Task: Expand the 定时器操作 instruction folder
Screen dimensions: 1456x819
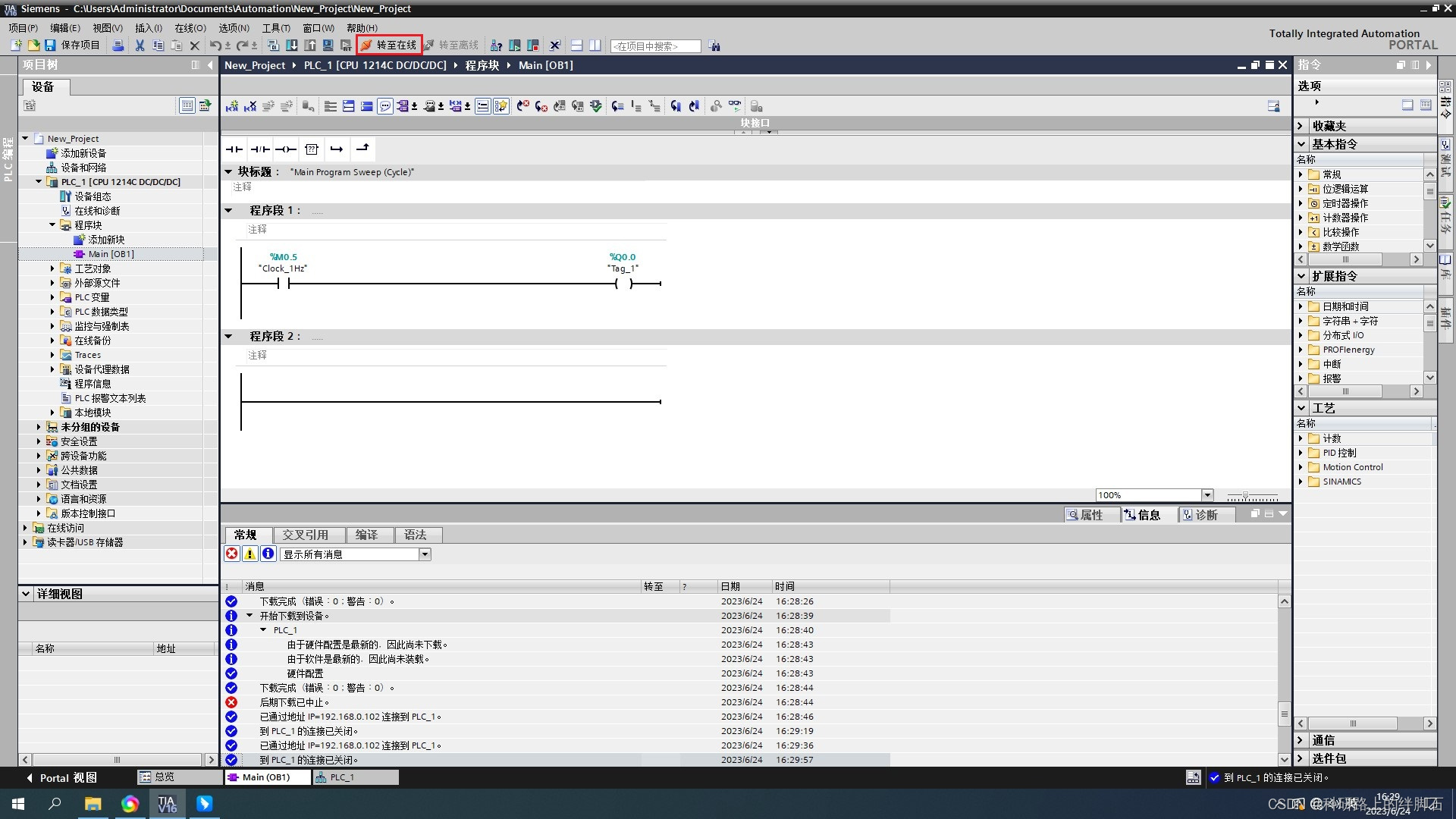Action: pos(1301,203)
